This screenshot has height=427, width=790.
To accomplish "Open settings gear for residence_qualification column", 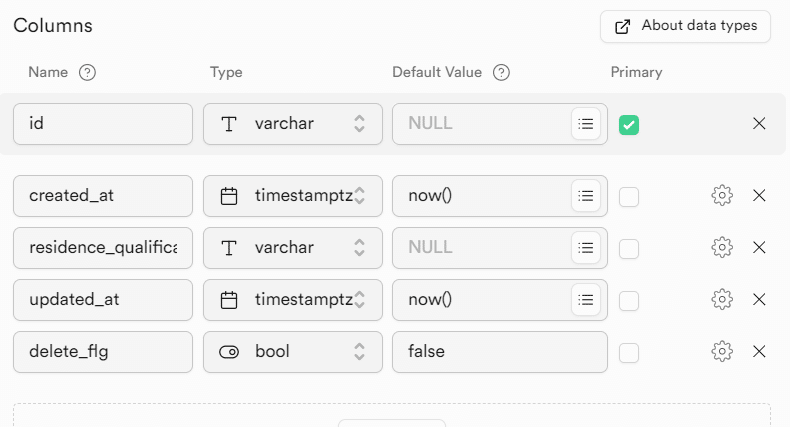I will click(722, 247).
